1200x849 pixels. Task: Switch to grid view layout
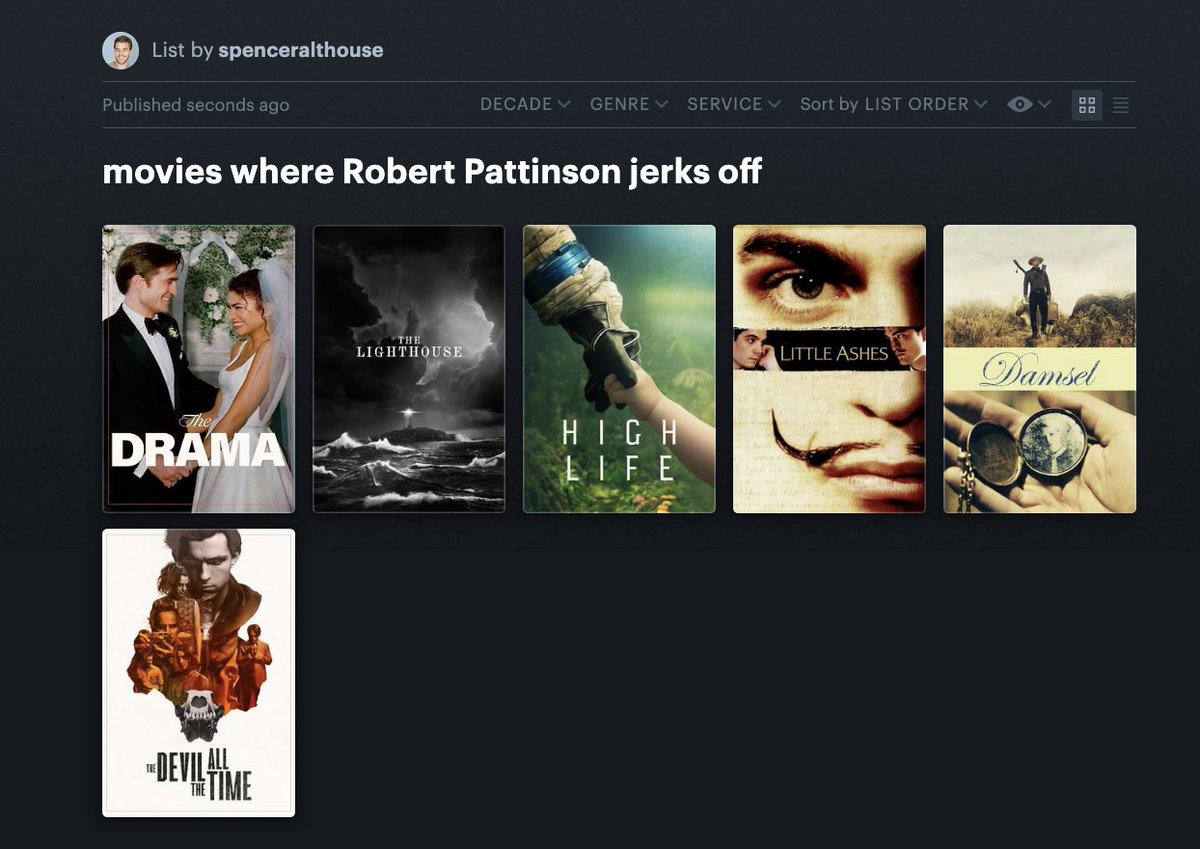1087,104
